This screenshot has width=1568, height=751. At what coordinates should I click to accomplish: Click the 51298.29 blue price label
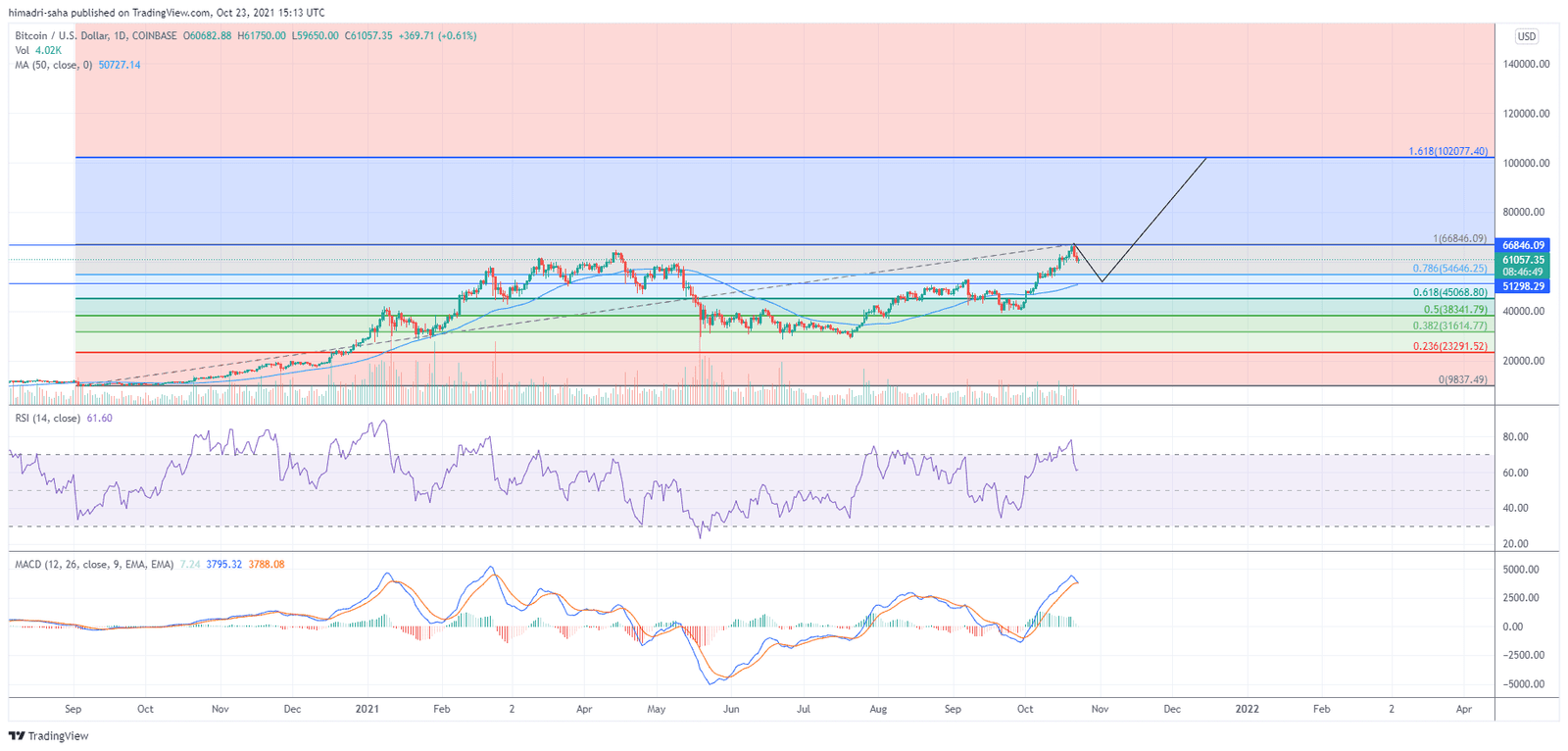click(x=1523, y=286)
